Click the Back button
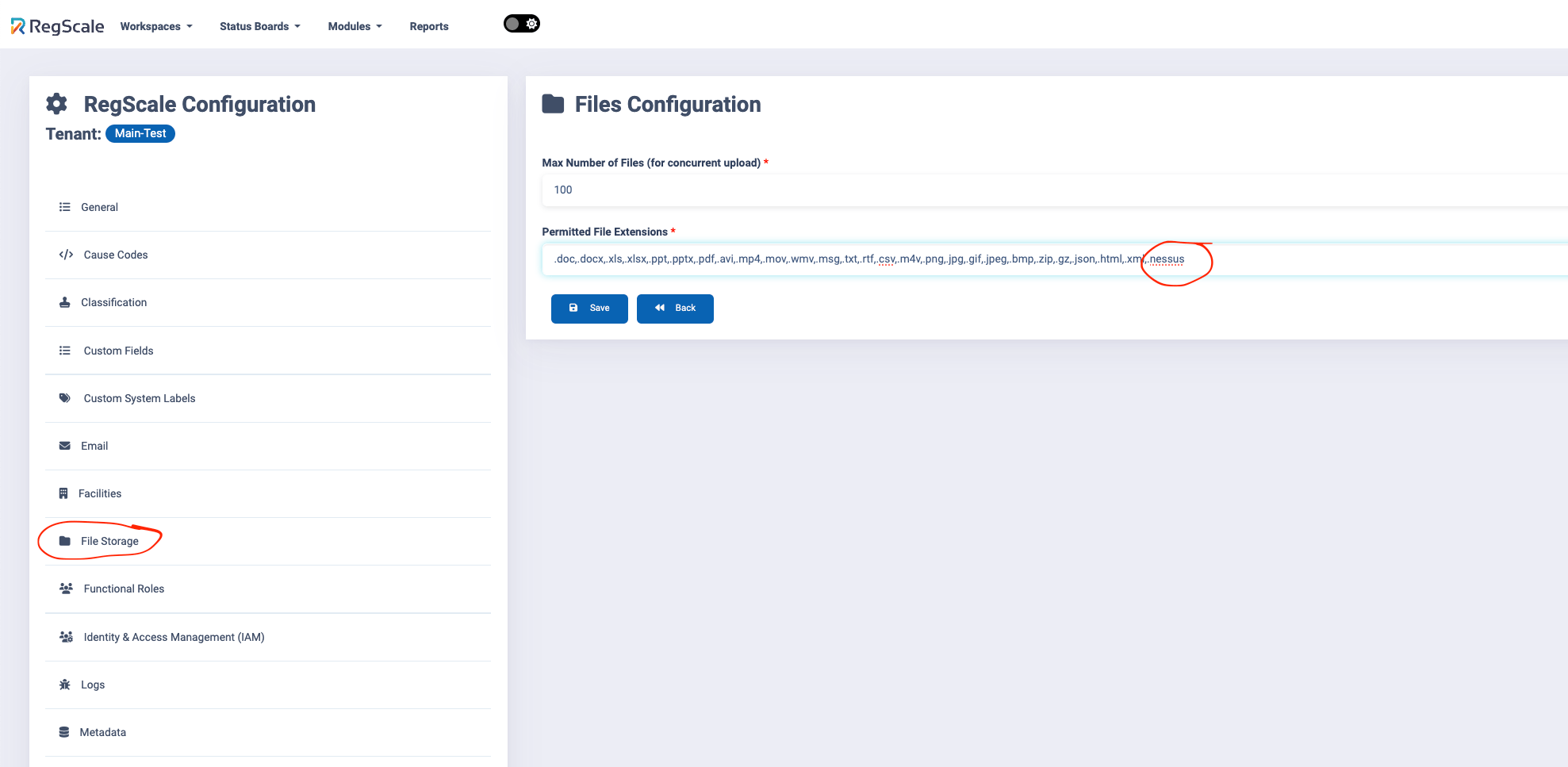The image size is (1568, 767). 675,309
